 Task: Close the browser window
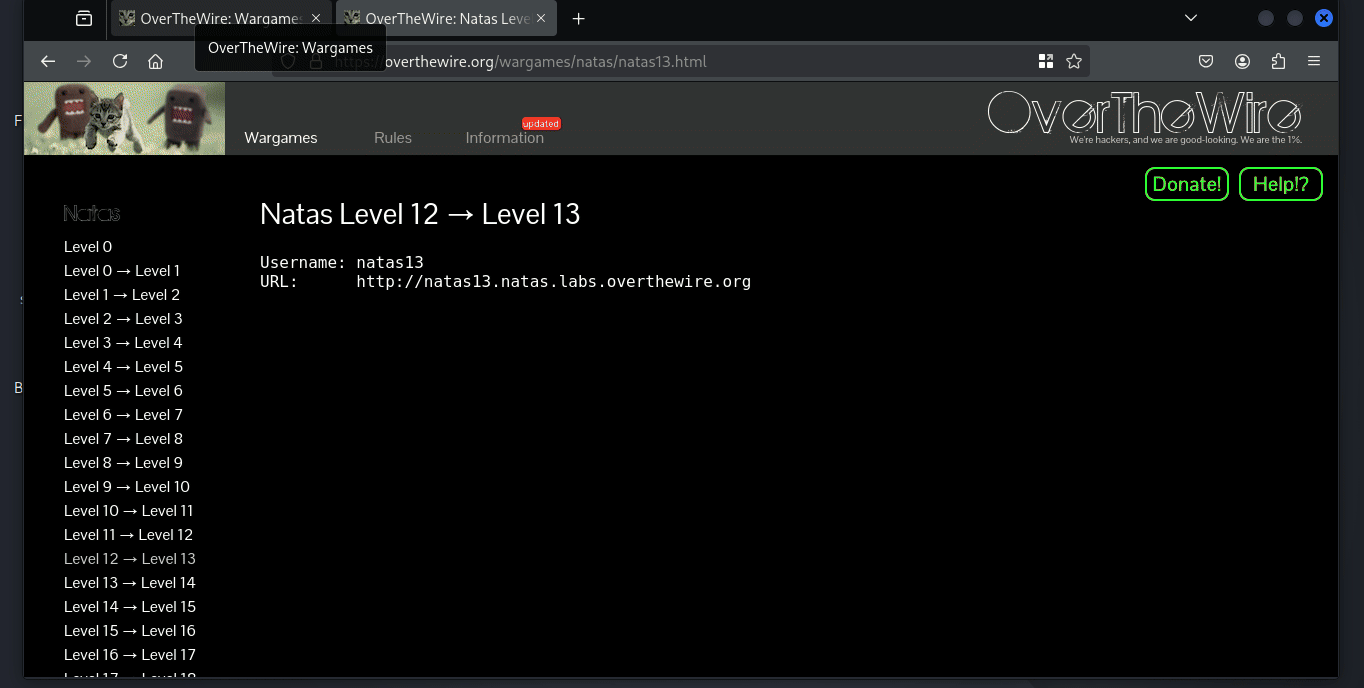[1323, 18]
